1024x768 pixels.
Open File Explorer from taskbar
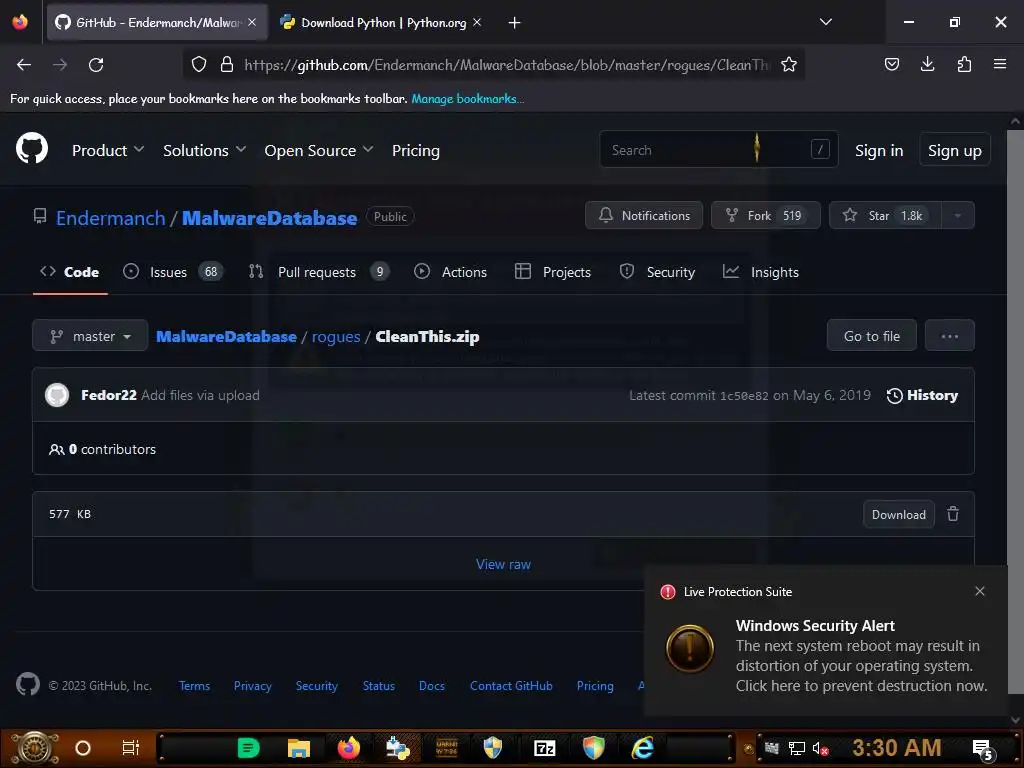298,748
